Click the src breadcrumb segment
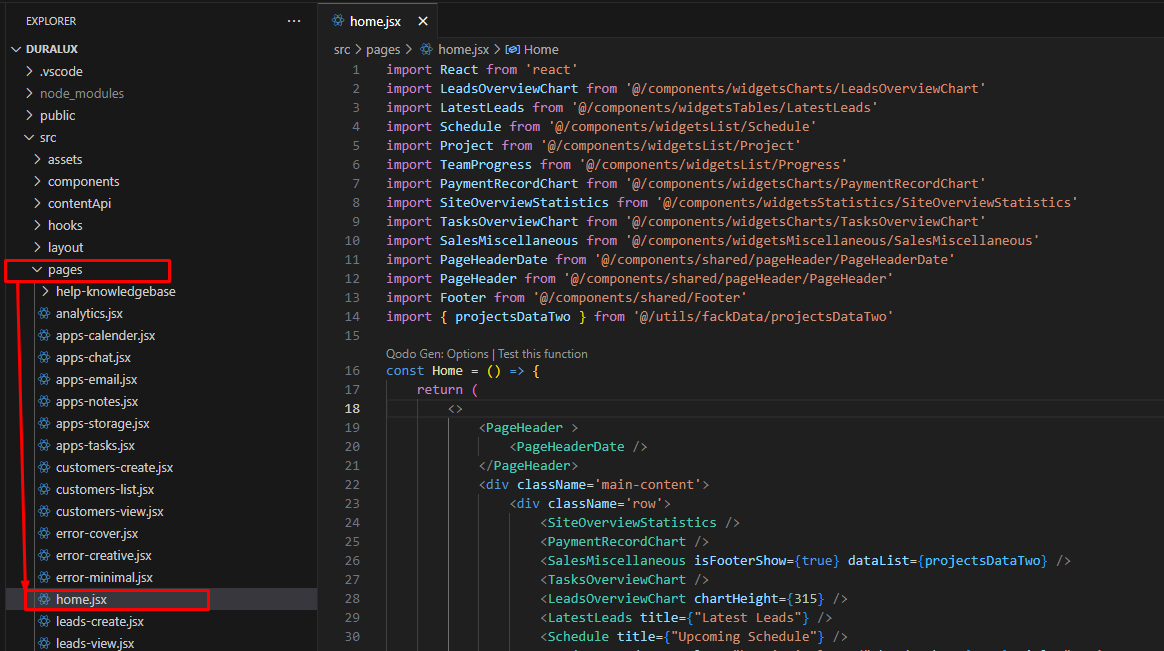Image resolution: width=1164 pixels, height=651 pixels. click(x=341, y=50)
